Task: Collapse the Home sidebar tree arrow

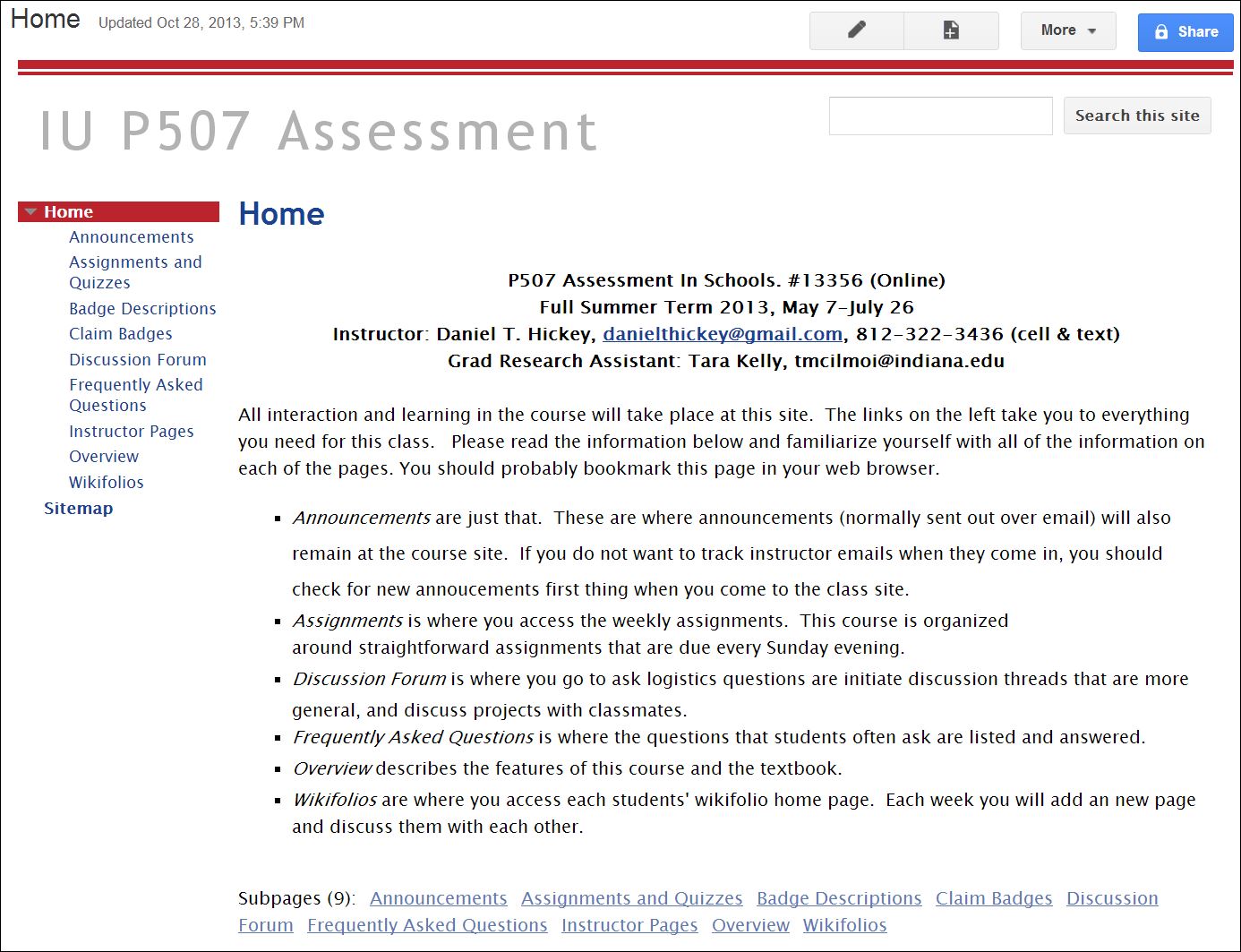Action: click(x=30, y=212)
